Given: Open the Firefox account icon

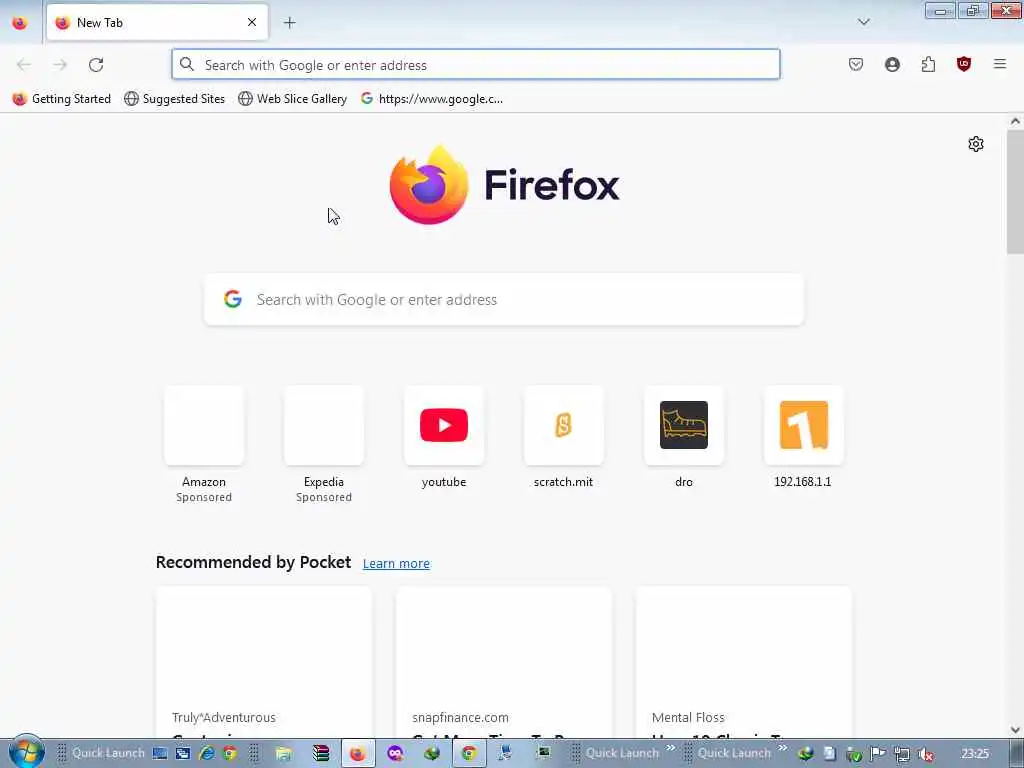Looking at the screenshot, I should (x=892, y=64).
